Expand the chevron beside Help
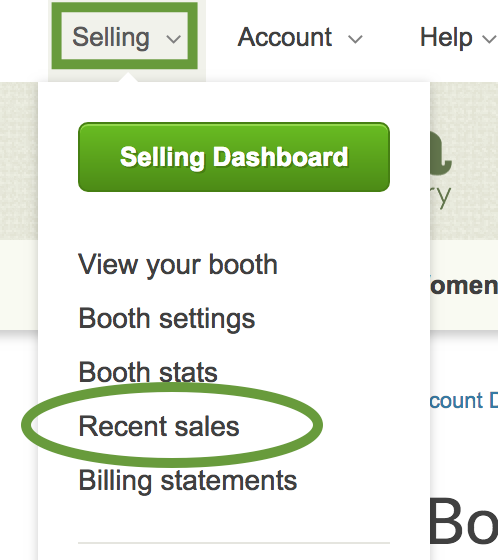 (489, 39)
